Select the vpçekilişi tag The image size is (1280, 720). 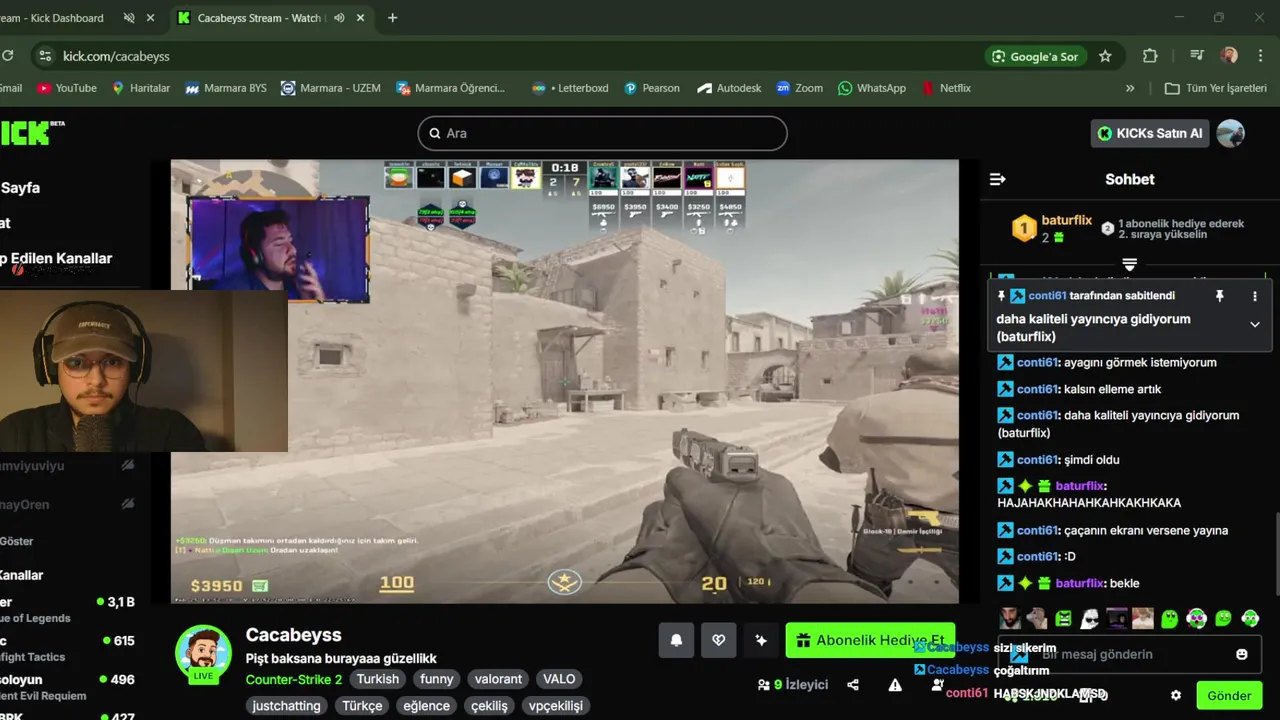[555, 706]
